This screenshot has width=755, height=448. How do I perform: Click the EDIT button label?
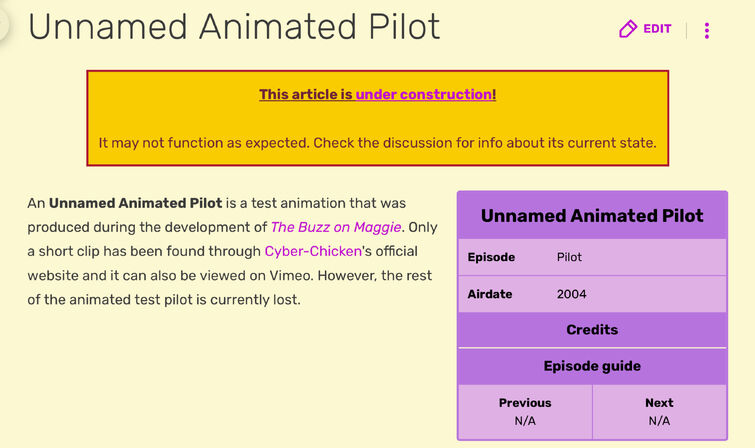(x=657, y=29)
